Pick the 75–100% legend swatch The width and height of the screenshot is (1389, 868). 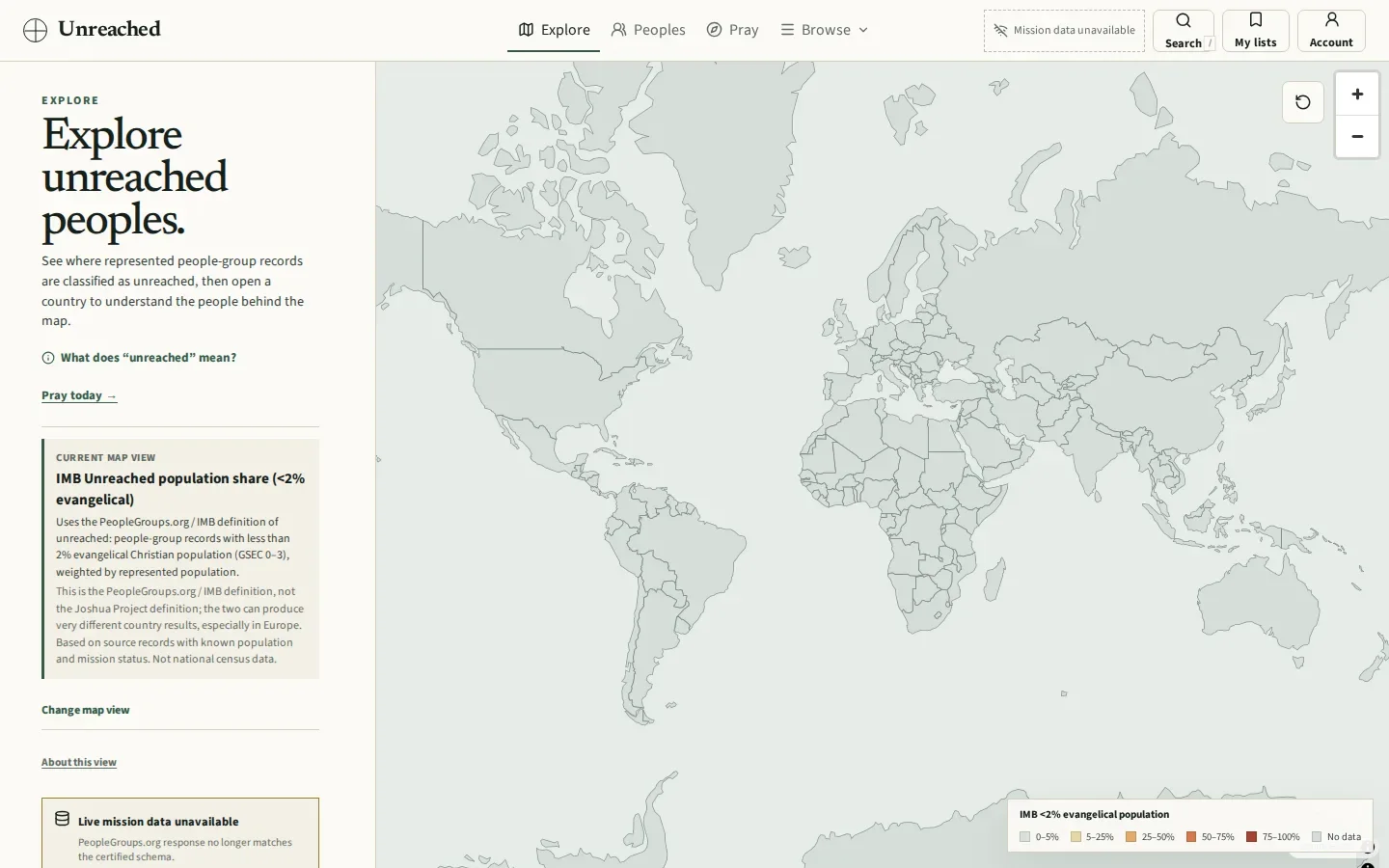(1252, 837)
